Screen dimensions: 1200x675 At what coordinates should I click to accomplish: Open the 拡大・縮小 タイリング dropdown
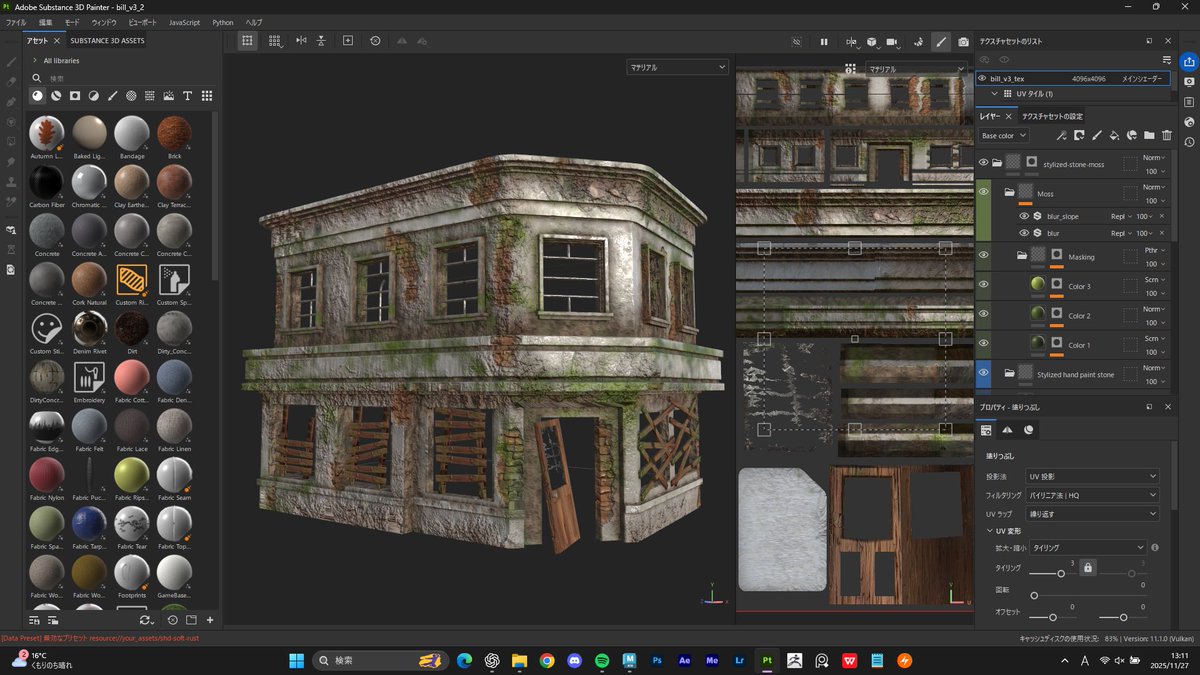click(1087, 548)
